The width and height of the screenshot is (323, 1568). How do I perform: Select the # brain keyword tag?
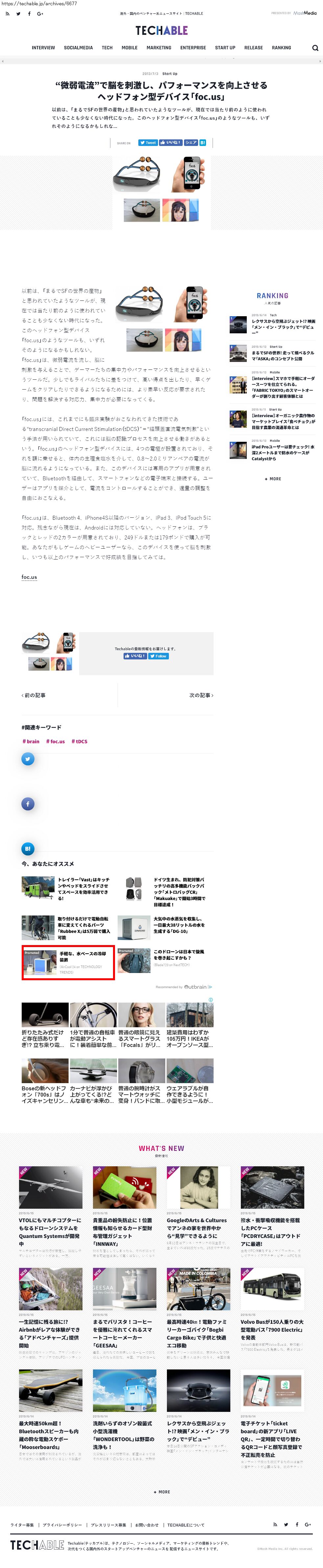click(x=31, y=741)
